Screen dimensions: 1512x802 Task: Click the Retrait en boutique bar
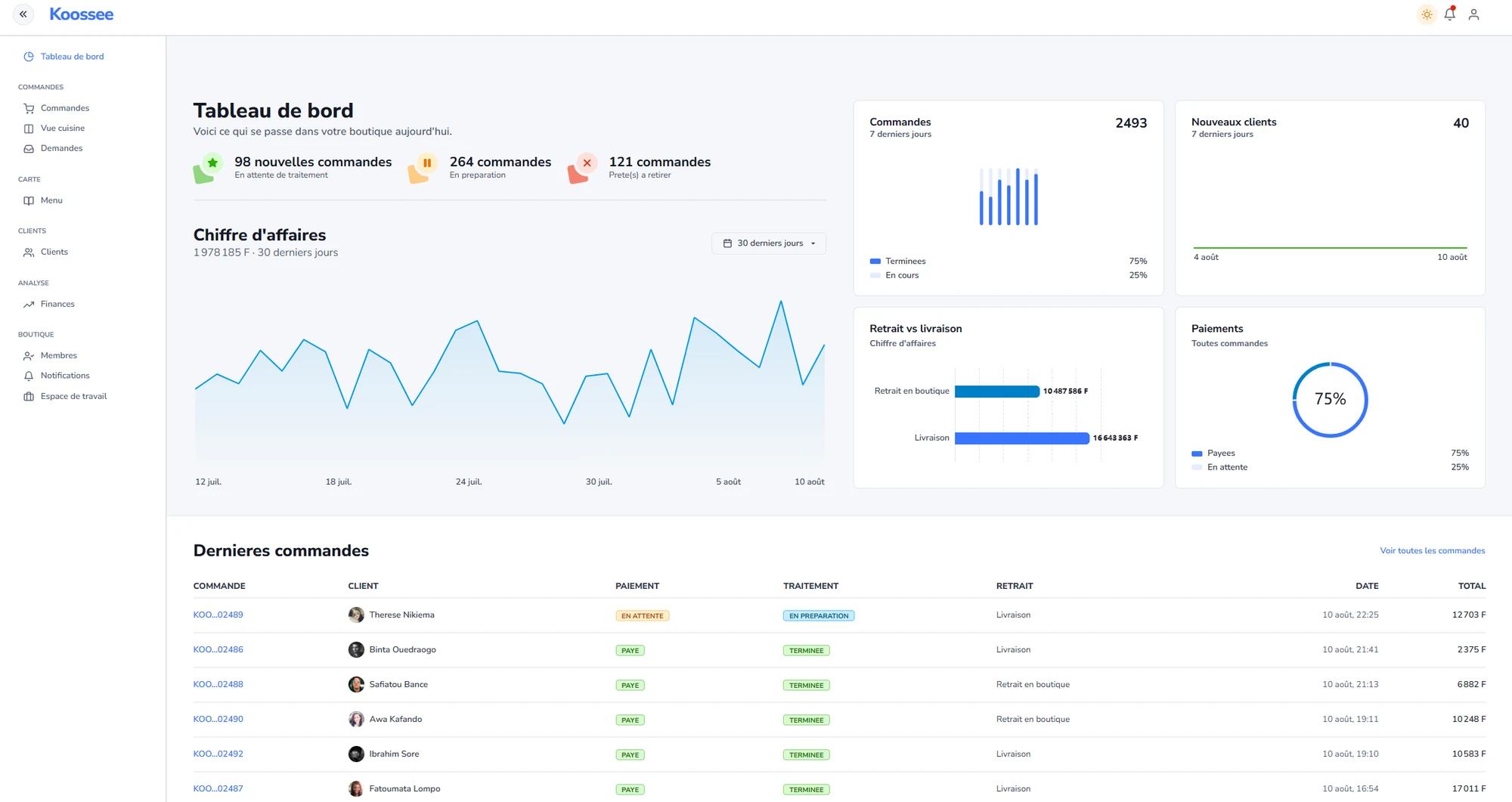pyautogui.click(x=997, y=392)
